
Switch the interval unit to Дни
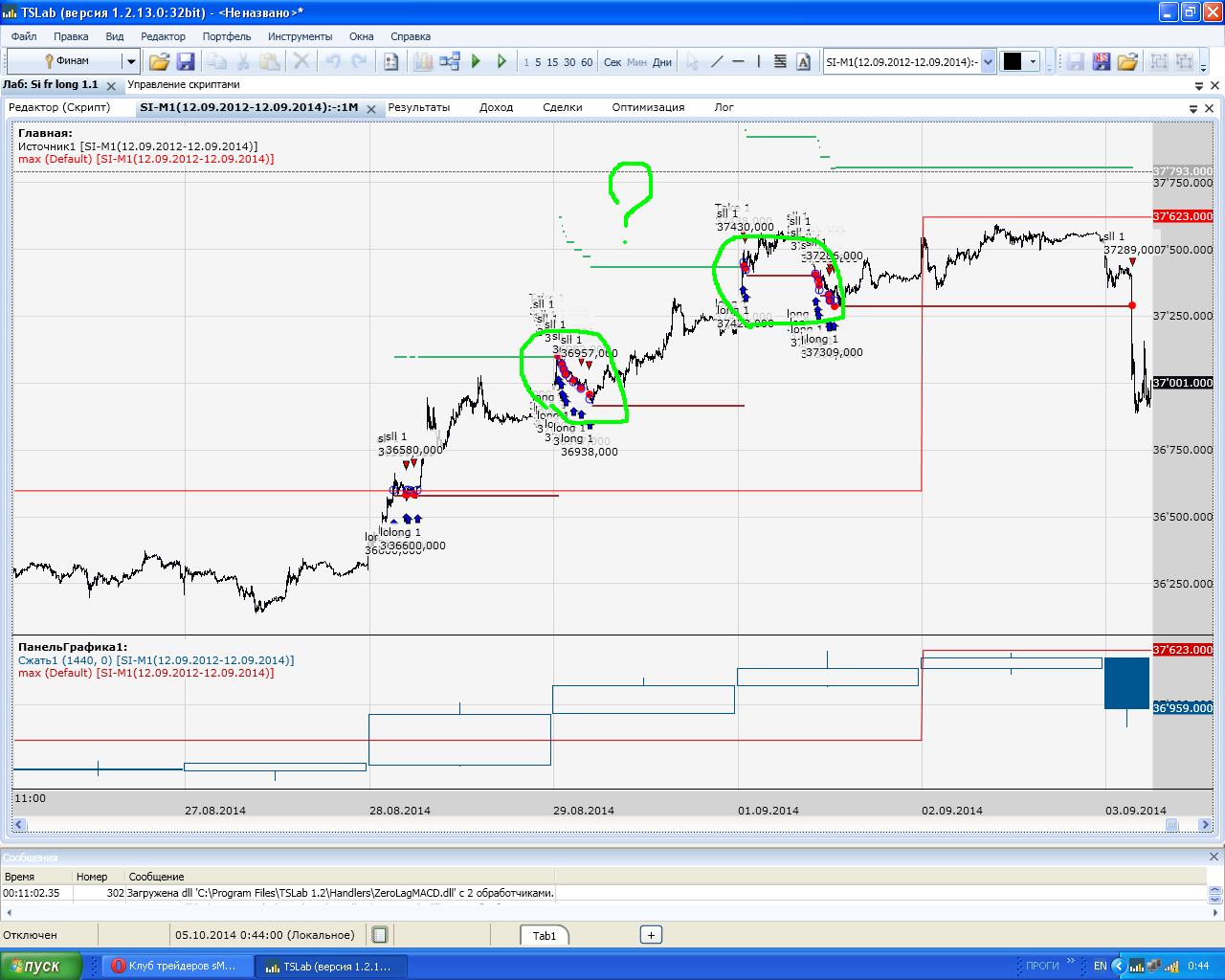[x=662, y=62]
